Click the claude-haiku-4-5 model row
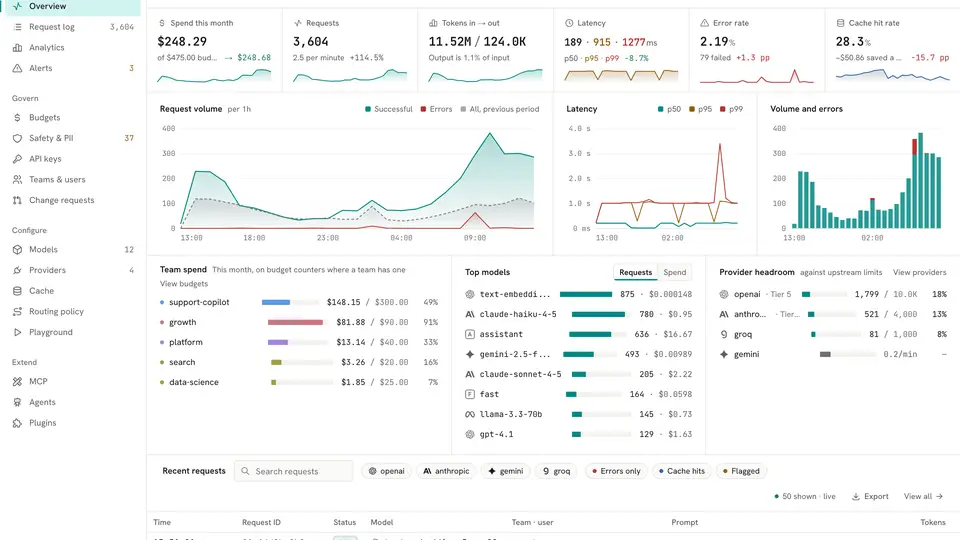 (579, 314)
